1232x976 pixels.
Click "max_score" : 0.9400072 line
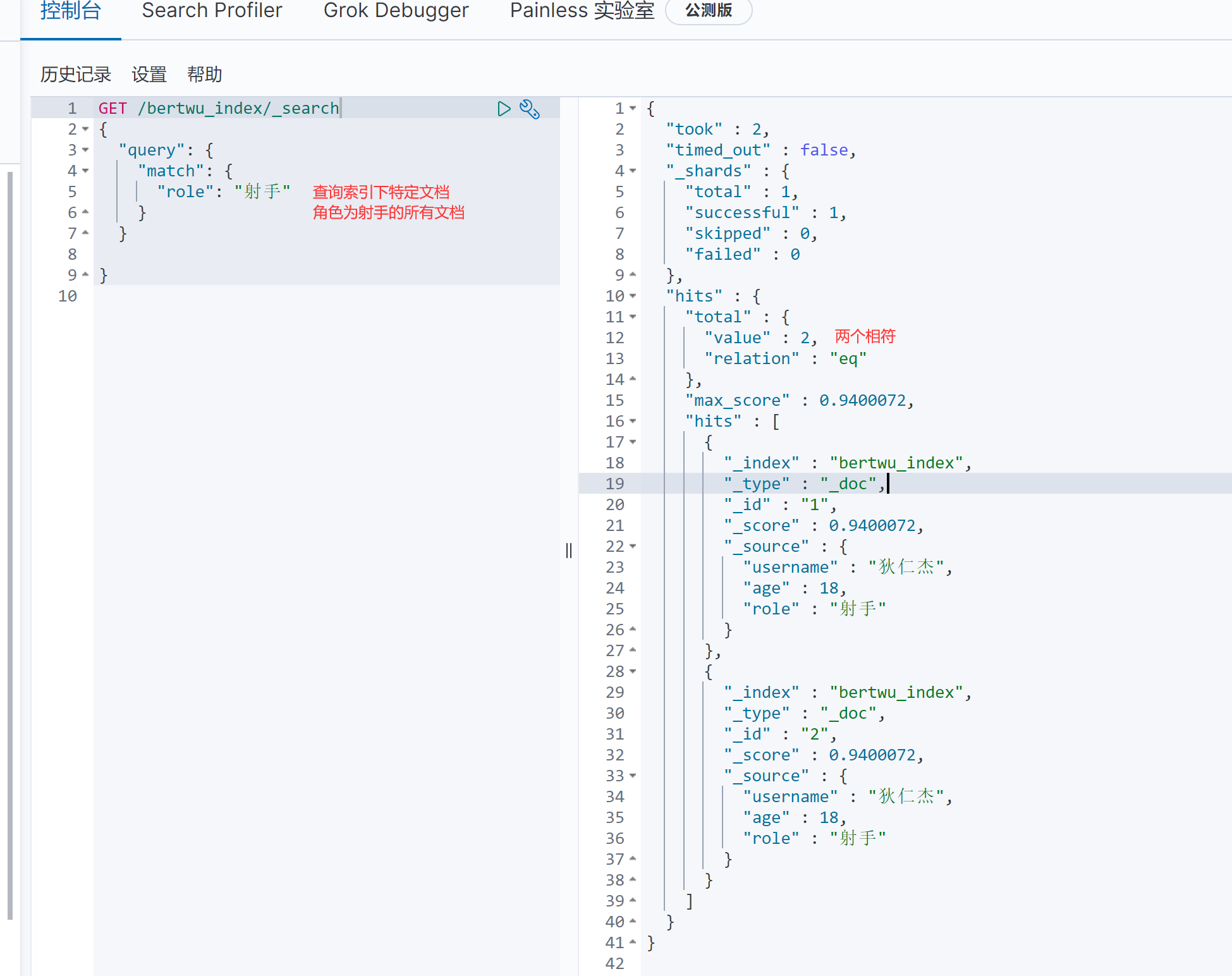click(x=800, y=401)
